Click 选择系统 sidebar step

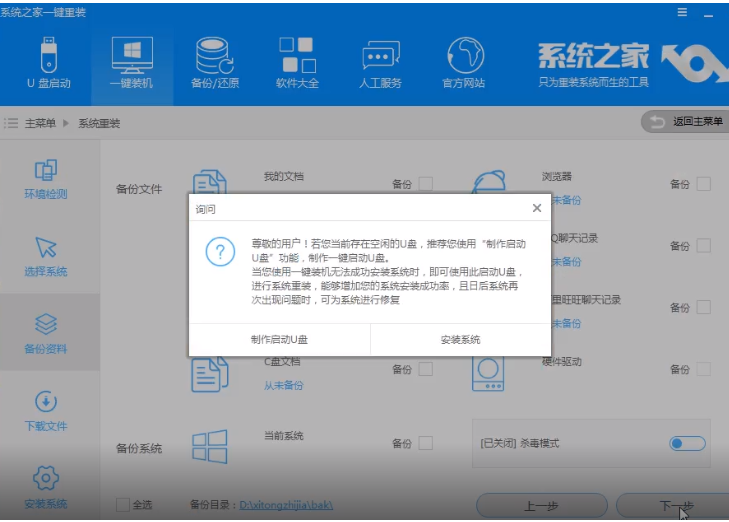click(46, 257)
